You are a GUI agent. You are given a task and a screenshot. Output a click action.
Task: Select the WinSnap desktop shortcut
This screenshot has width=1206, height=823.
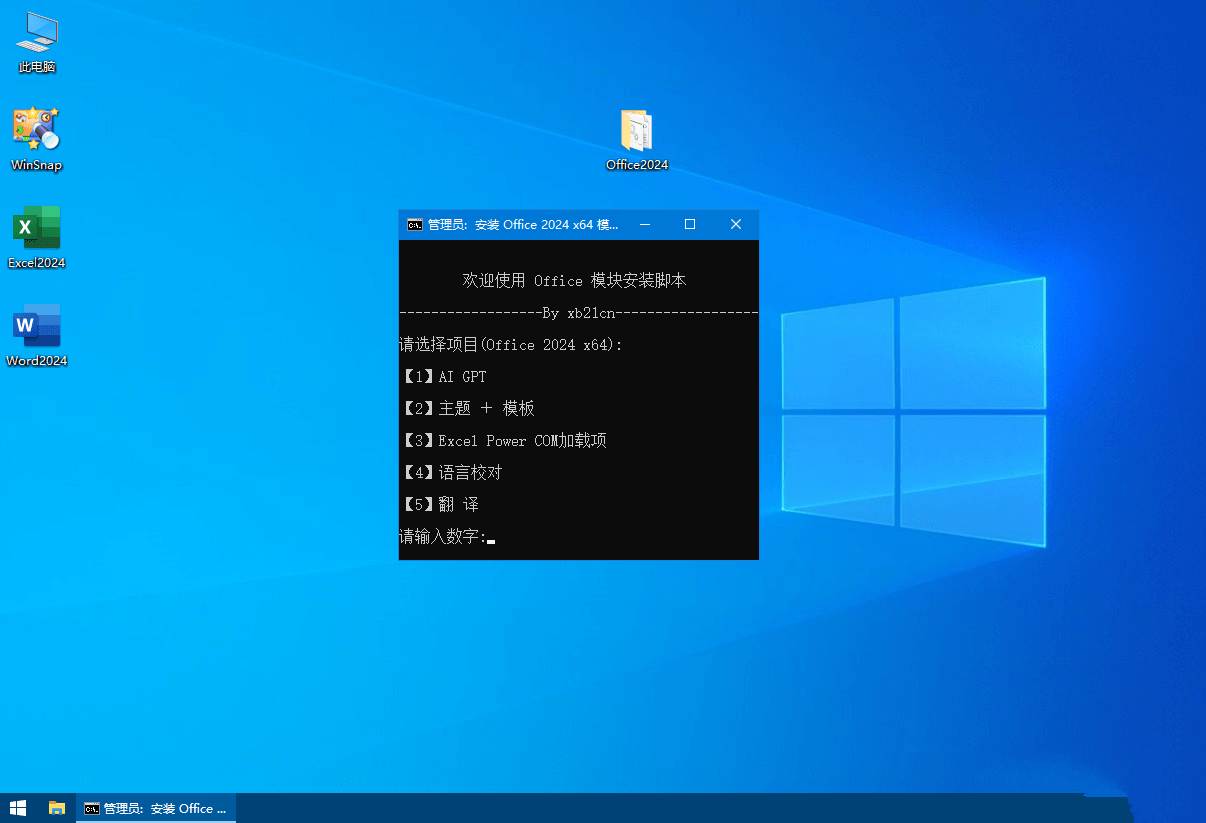coord(37,139)
